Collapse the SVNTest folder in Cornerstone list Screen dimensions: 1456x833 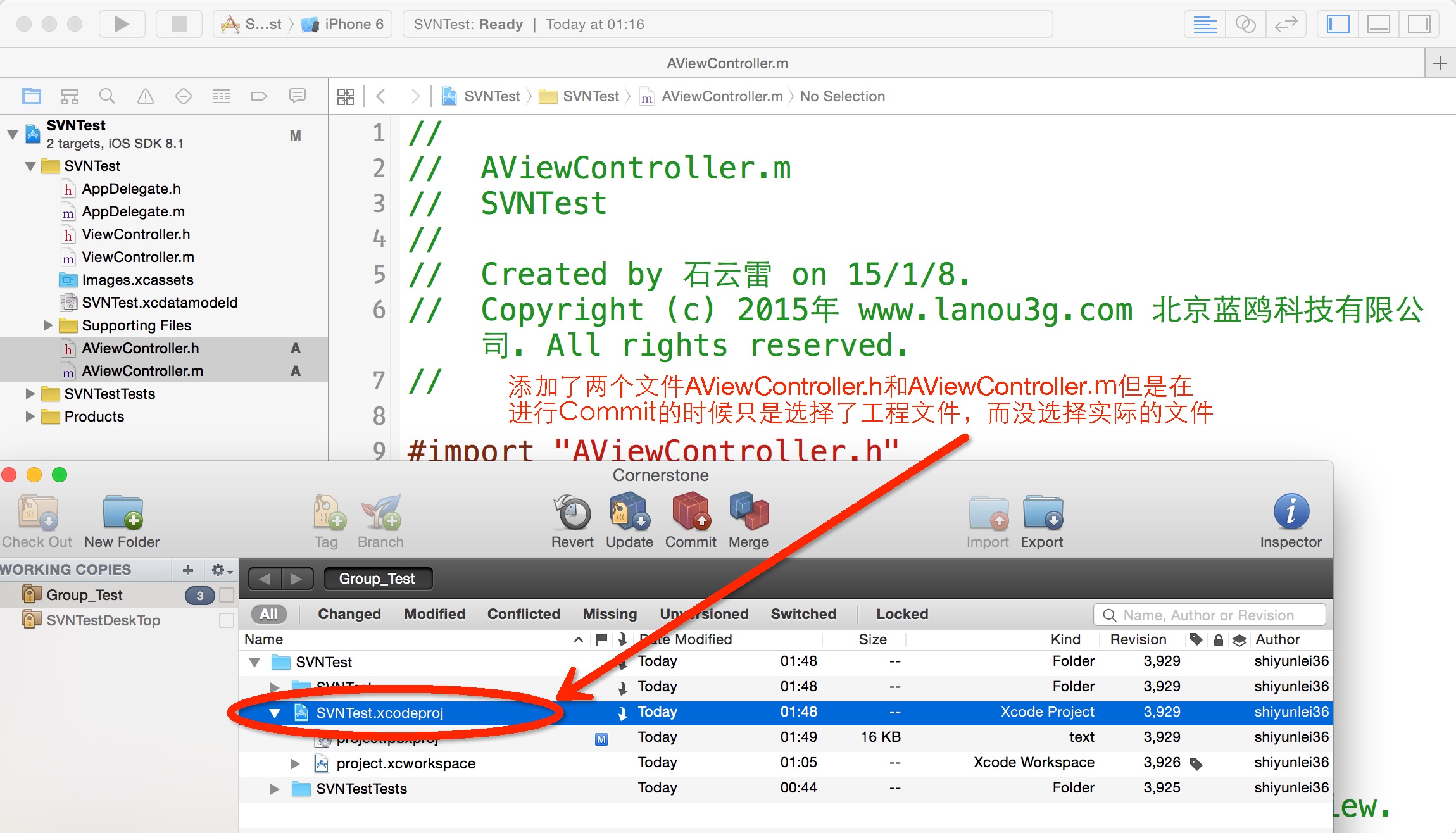pyautogui.click(x=254, y=663)
